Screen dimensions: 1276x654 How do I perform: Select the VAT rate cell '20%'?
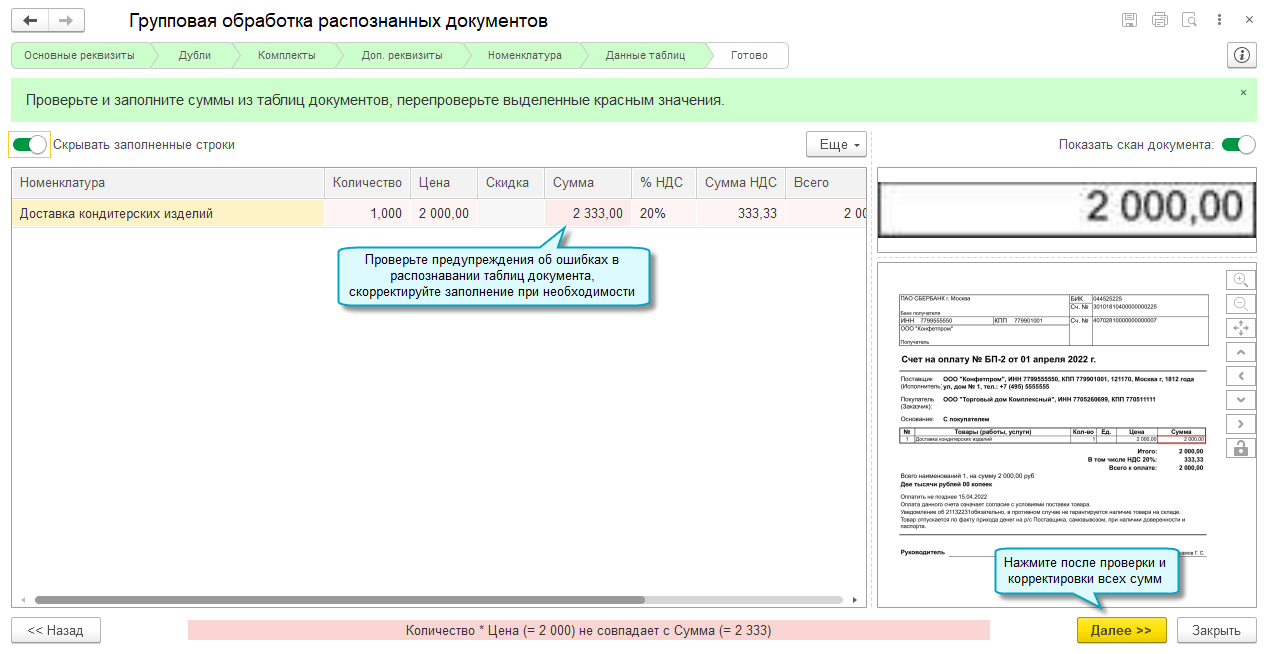point(664,213)
